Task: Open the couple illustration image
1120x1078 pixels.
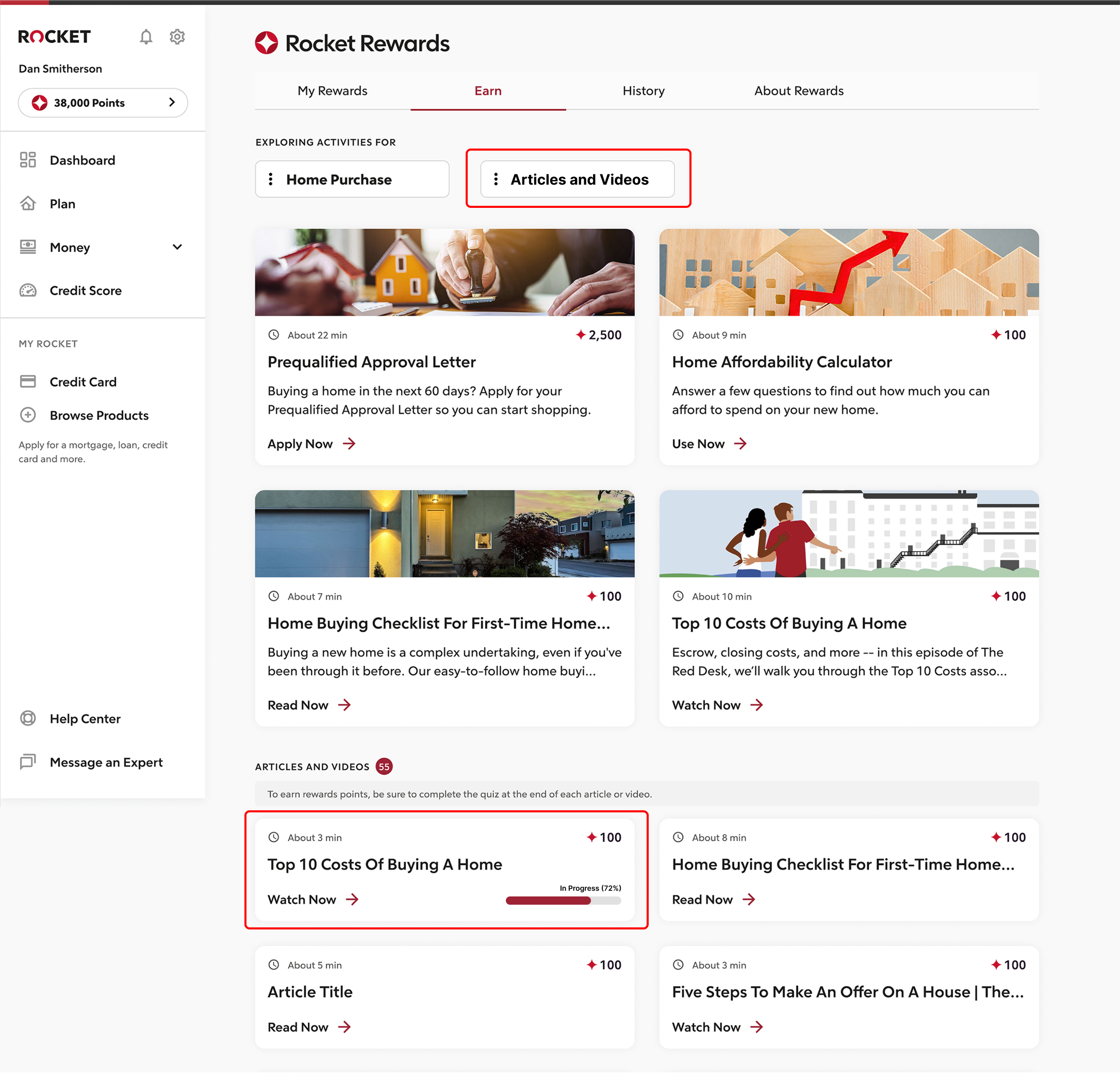Action: 849,533
